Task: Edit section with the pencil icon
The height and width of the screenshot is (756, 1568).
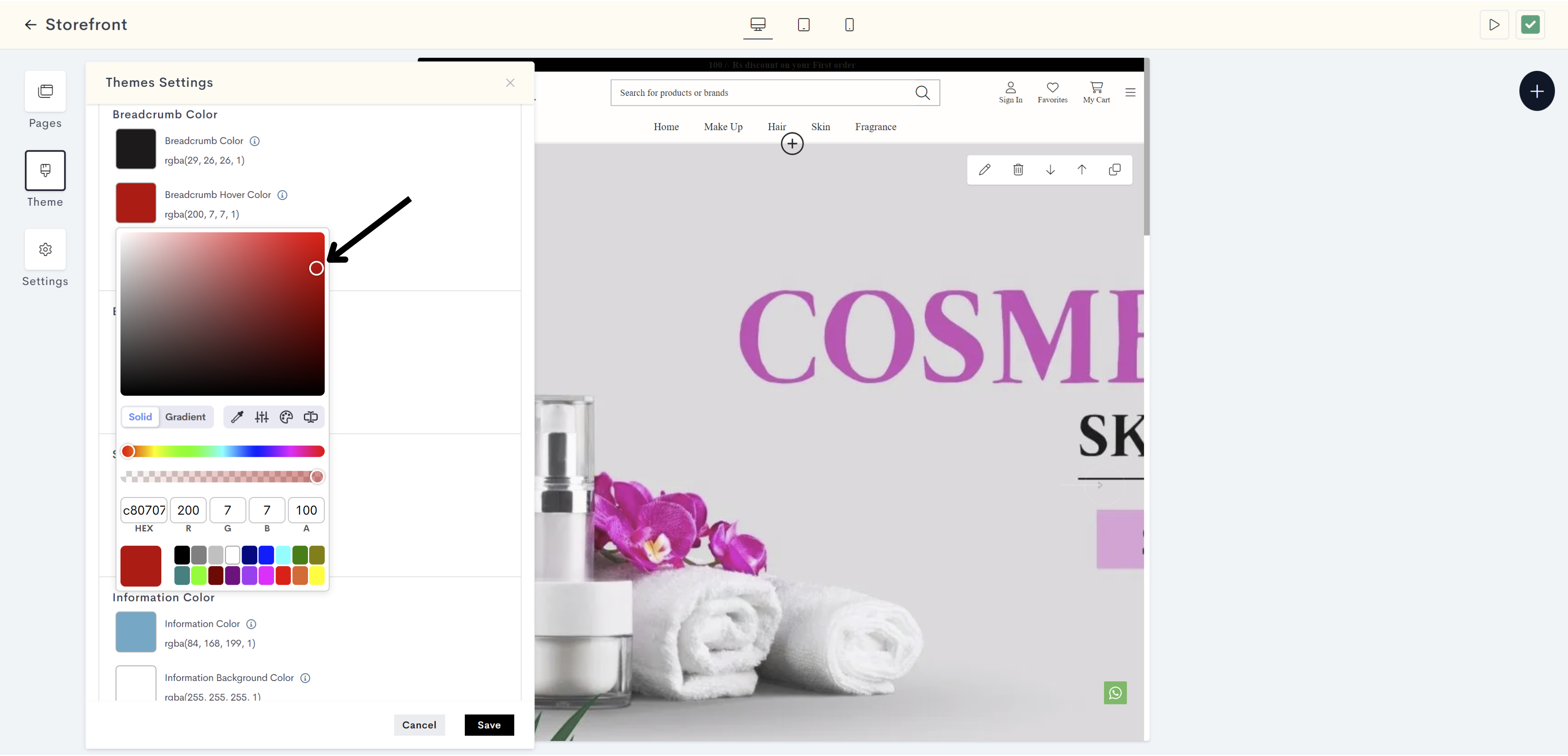Action: pyautogui.click(x=984, y=169)
